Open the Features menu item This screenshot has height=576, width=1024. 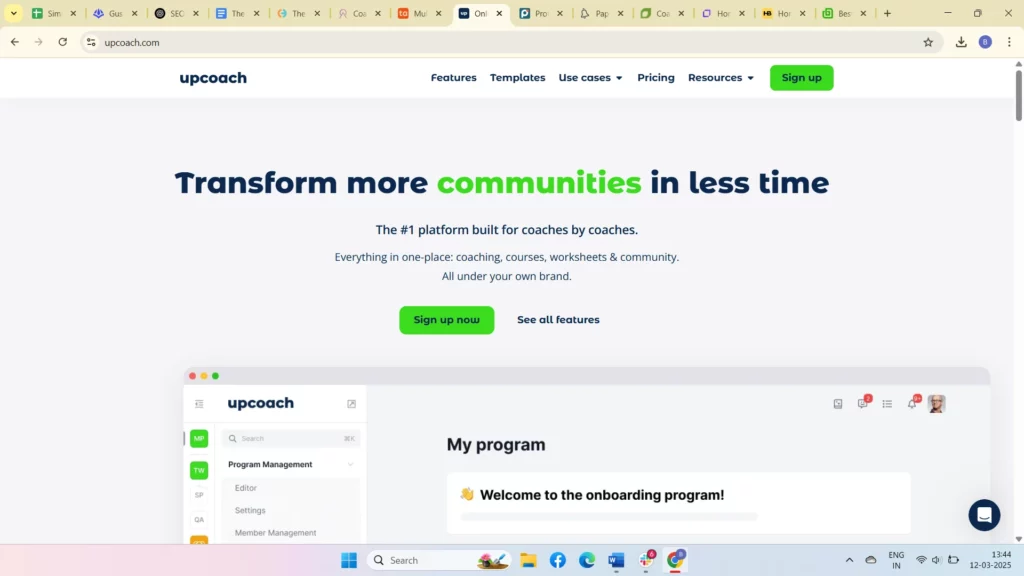click(x=453, y=78)
